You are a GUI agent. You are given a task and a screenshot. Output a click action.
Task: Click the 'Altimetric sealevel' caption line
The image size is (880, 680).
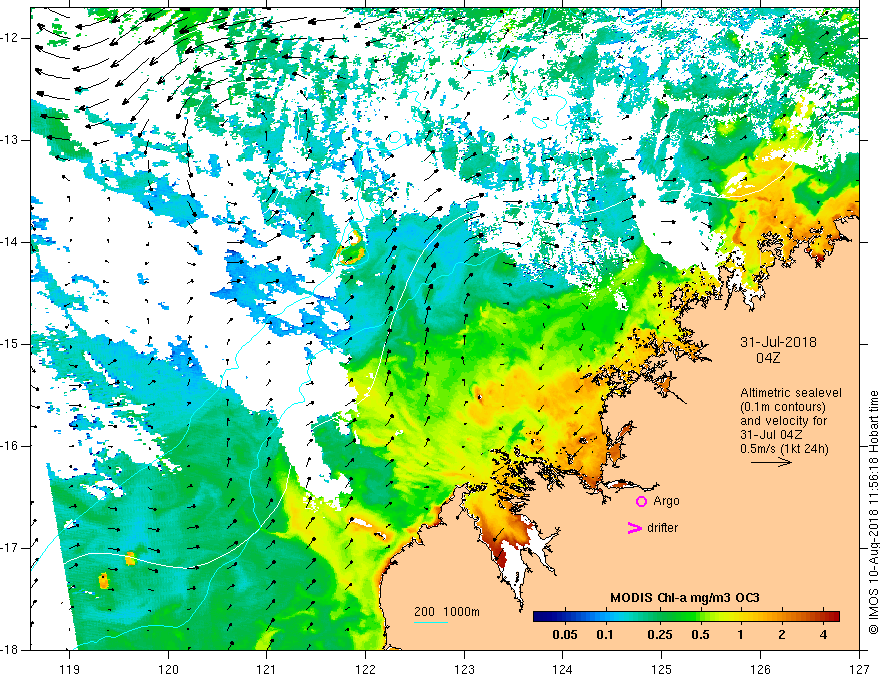791,393
